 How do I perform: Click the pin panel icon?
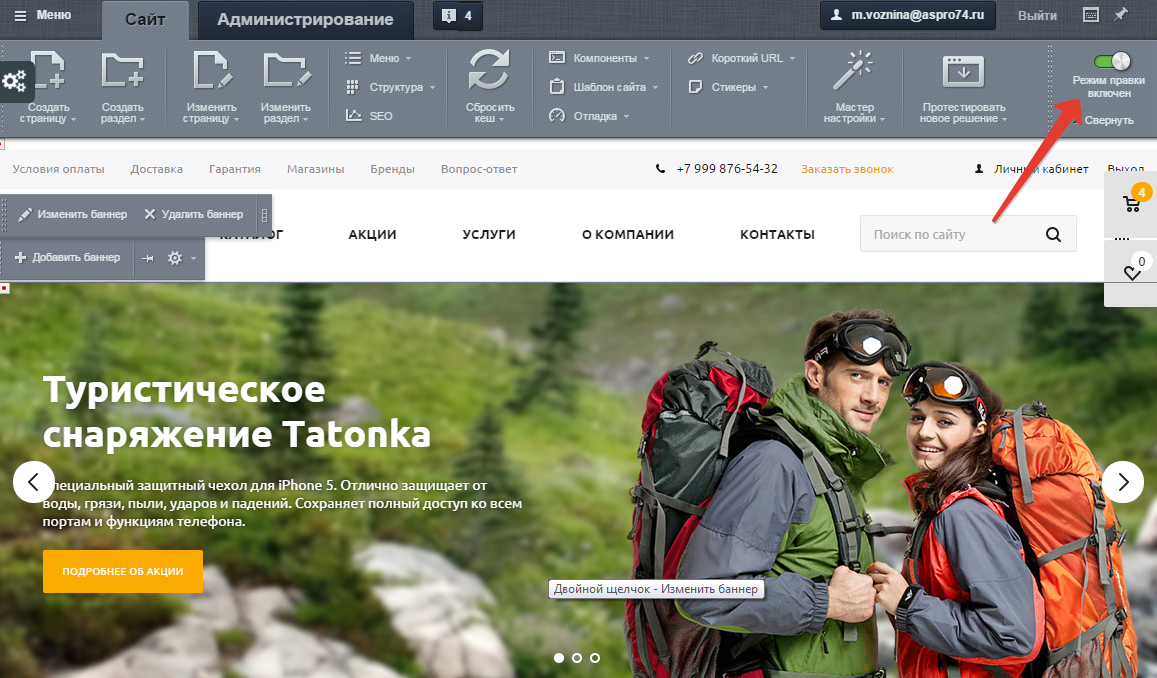1121,14
